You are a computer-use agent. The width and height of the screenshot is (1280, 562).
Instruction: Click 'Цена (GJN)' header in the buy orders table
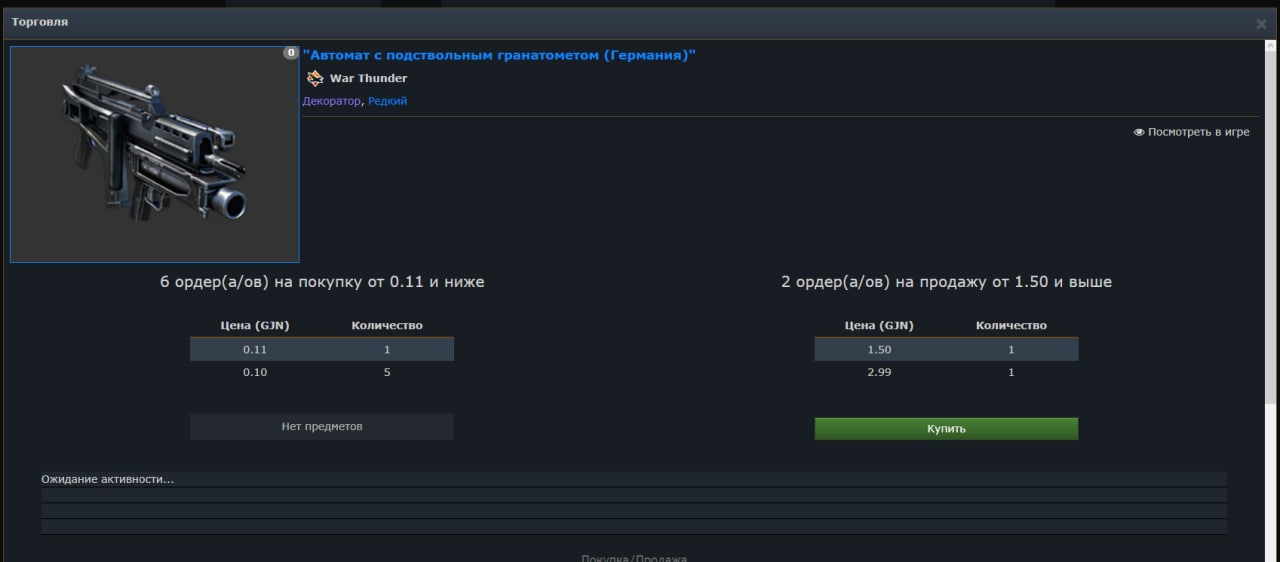255,325
